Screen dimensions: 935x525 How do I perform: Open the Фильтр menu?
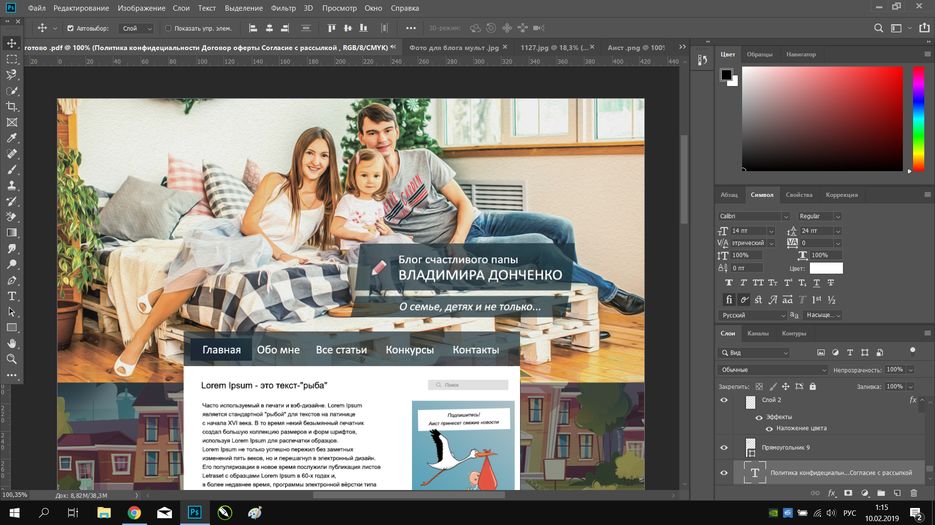(x=283, y=8)
